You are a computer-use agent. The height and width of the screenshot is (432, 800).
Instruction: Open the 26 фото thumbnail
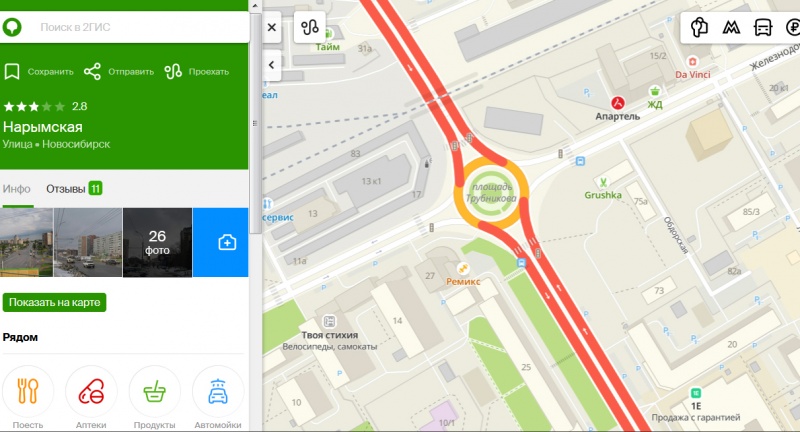coord(157,242)
